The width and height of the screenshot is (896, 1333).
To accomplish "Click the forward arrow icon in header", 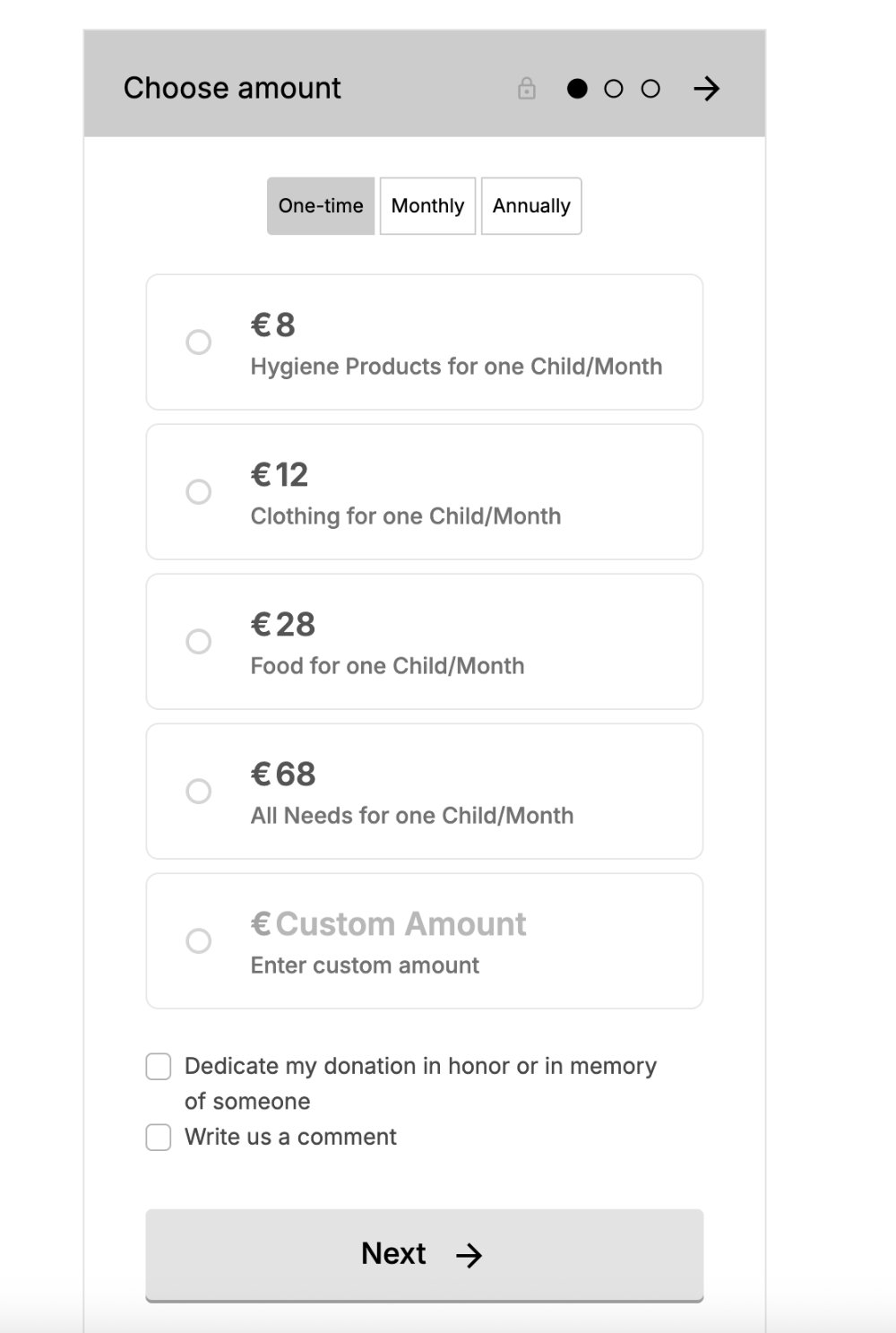I will coord(706,89).
